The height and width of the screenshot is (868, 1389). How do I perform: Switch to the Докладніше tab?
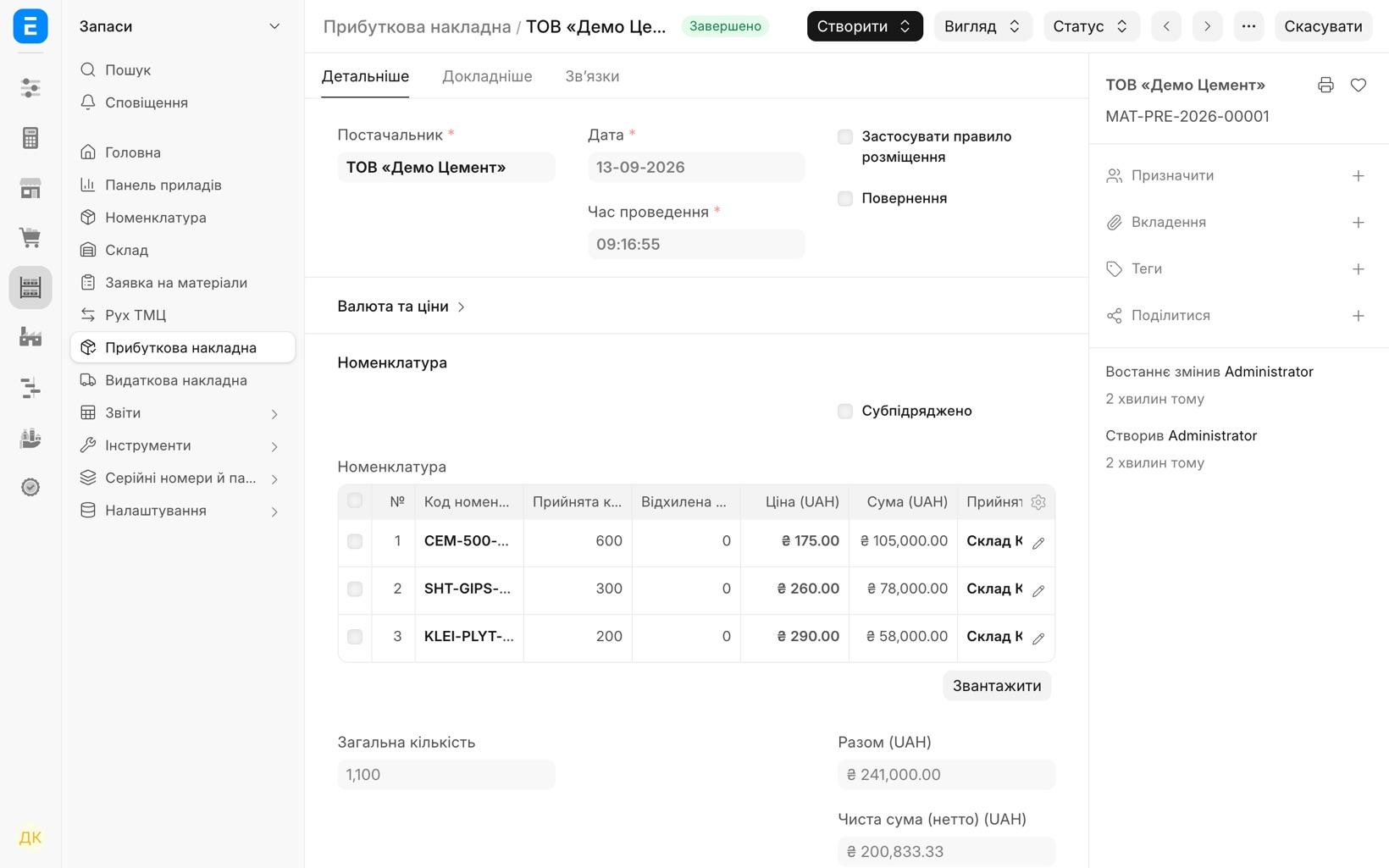(487, 76)
